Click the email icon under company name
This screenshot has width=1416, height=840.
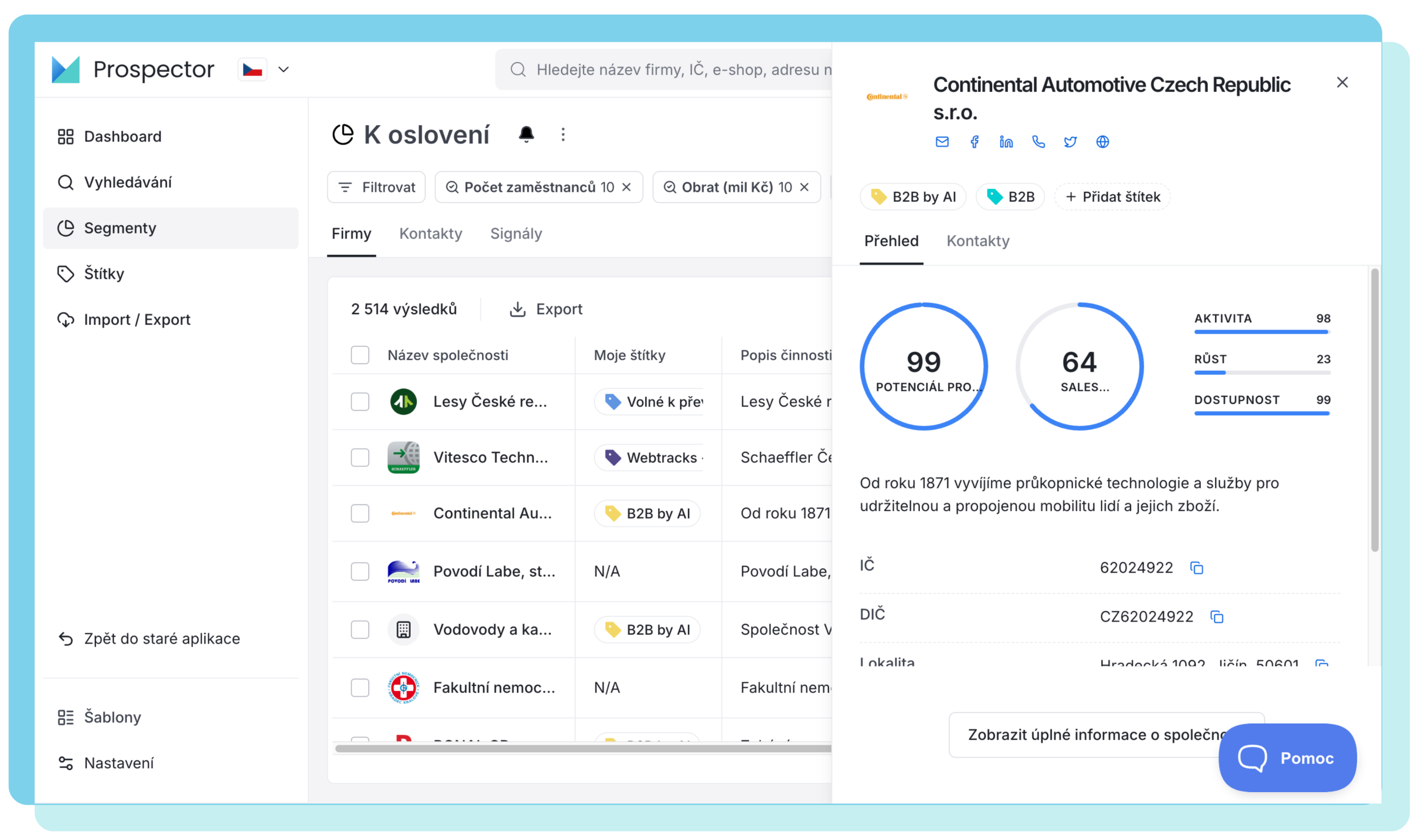pos(942,142)
